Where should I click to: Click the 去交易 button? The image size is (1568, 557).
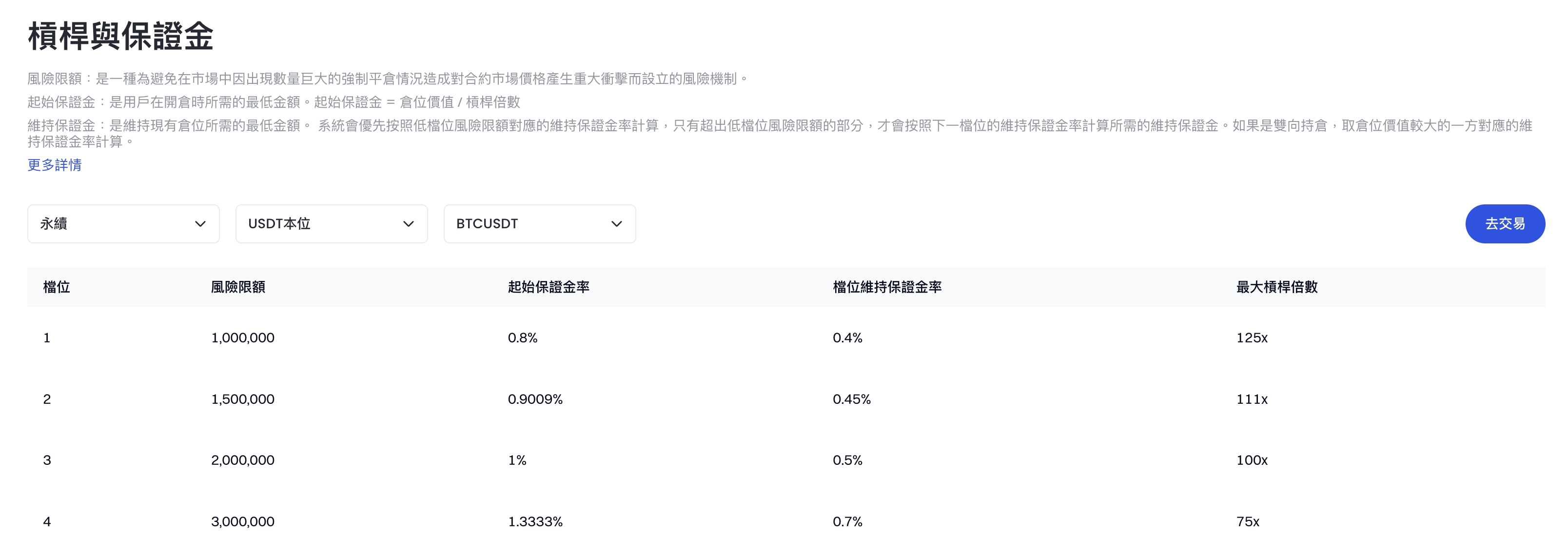pos(1504,224)
